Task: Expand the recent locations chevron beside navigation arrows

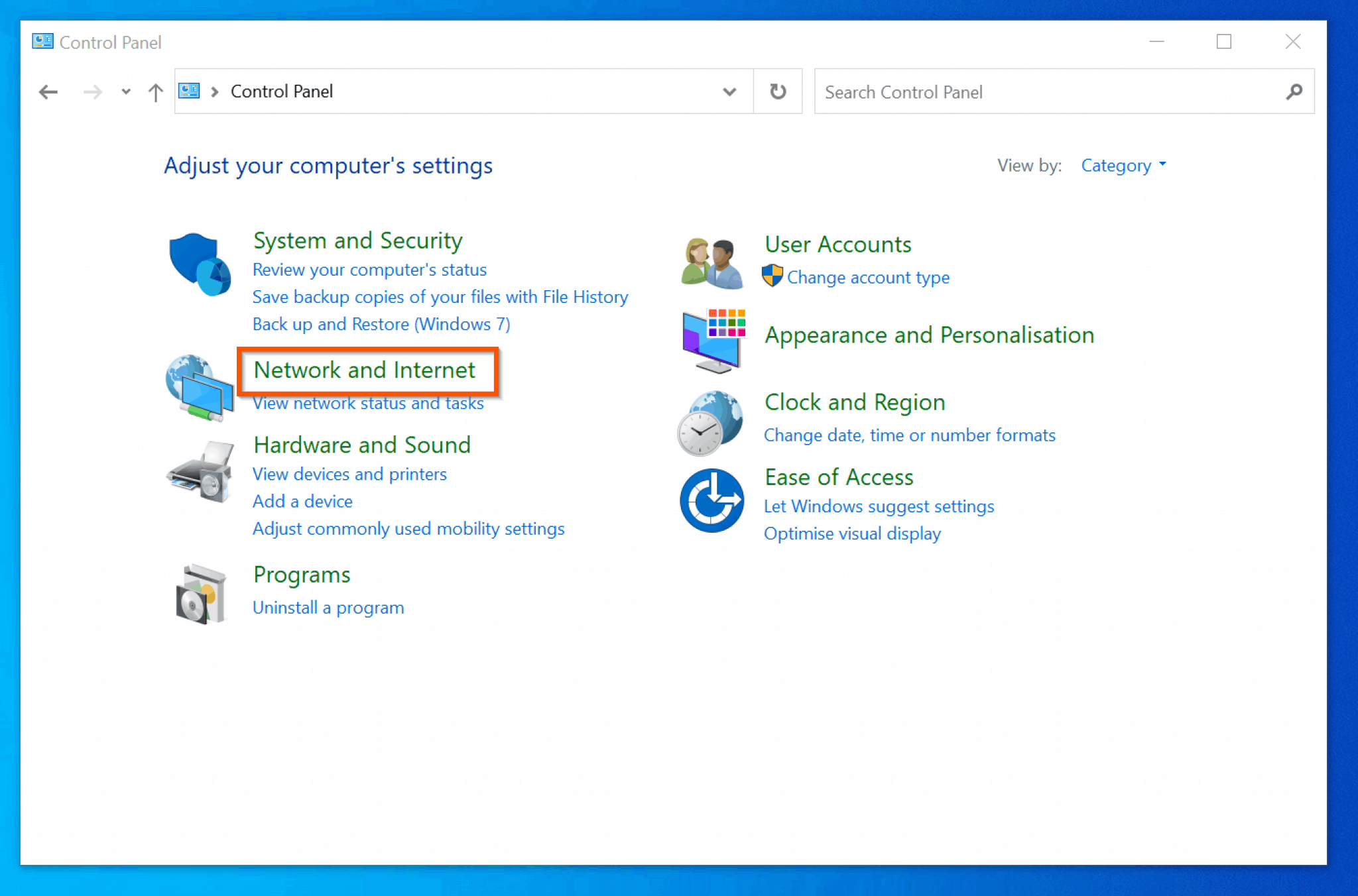Action: (125, 91)
